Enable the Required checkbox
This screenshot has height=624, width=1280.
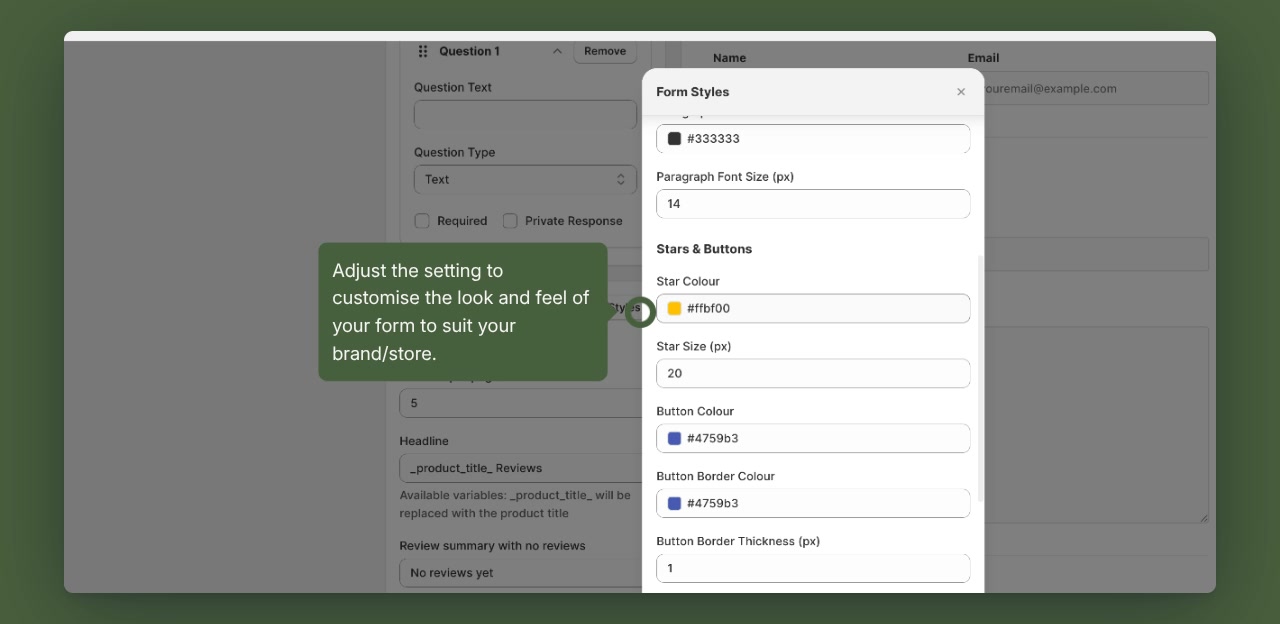[422, 221]
